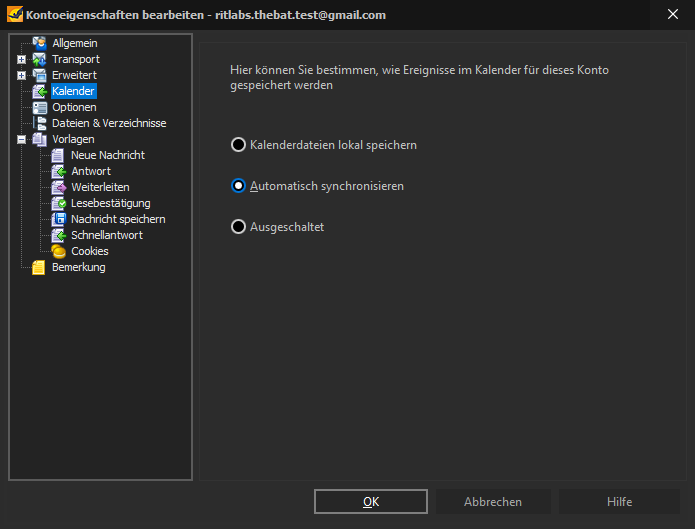Confirm changes with the OK button
The image size is (695, 529).
(371, 502)
